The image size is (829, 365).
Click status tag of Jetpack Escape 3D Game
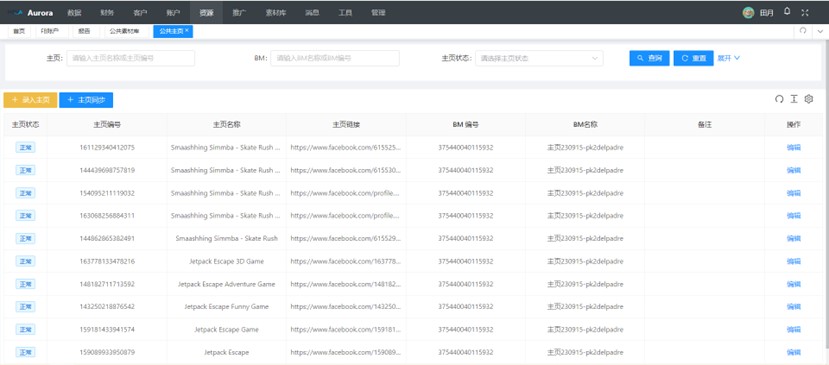coord(25,261)
